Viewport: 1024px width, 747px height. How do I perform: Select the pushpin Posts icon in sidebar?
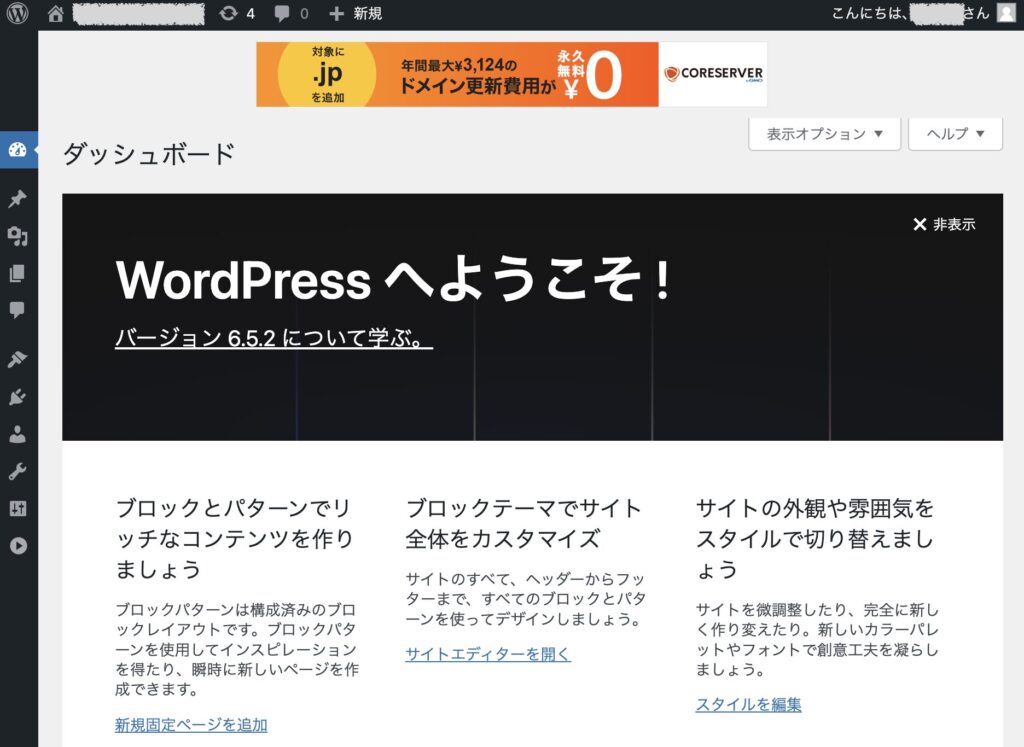point(18,198)
